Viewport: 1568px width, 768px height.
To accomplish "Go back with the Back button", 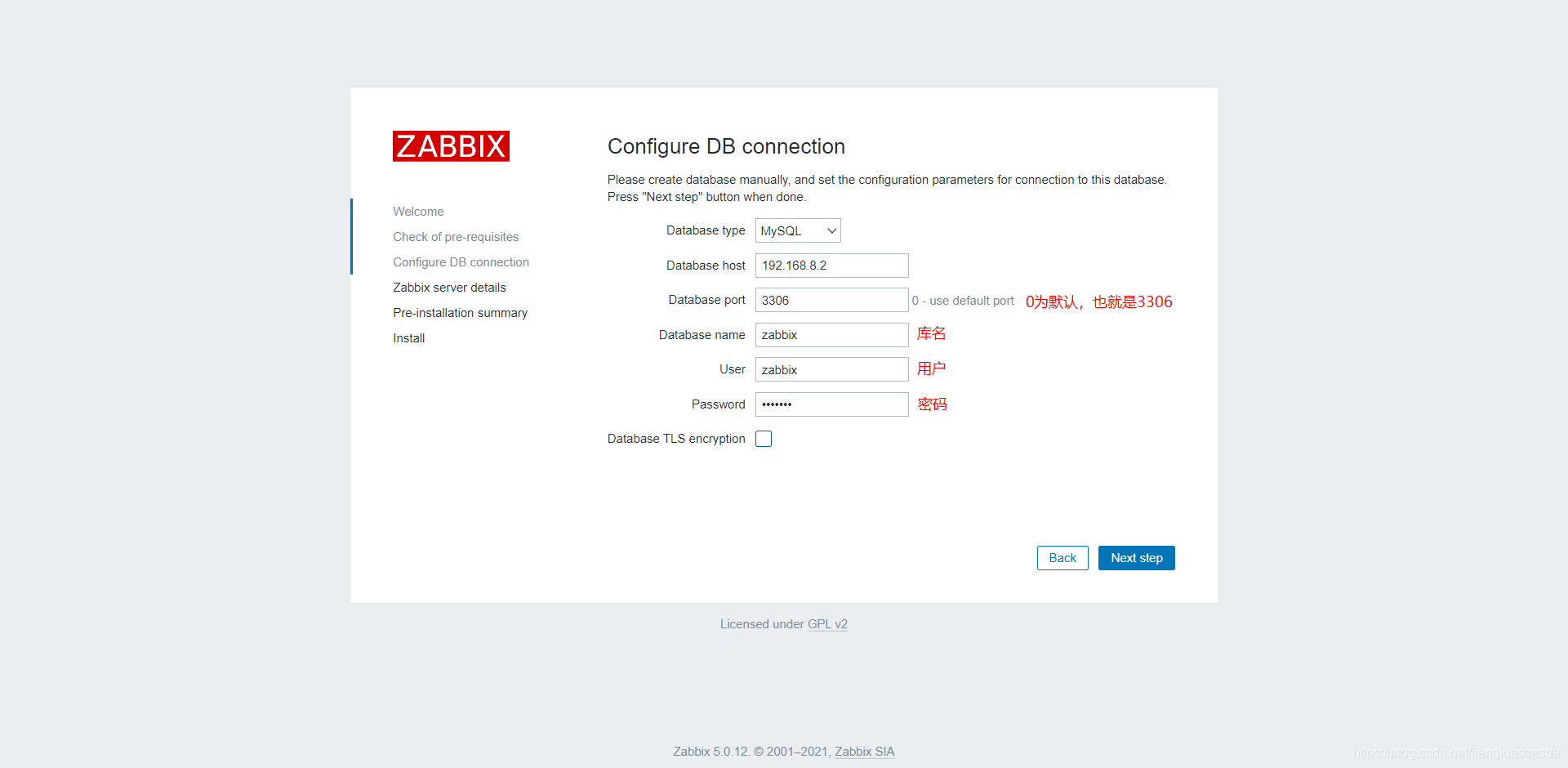I will tap(1062, 558).
